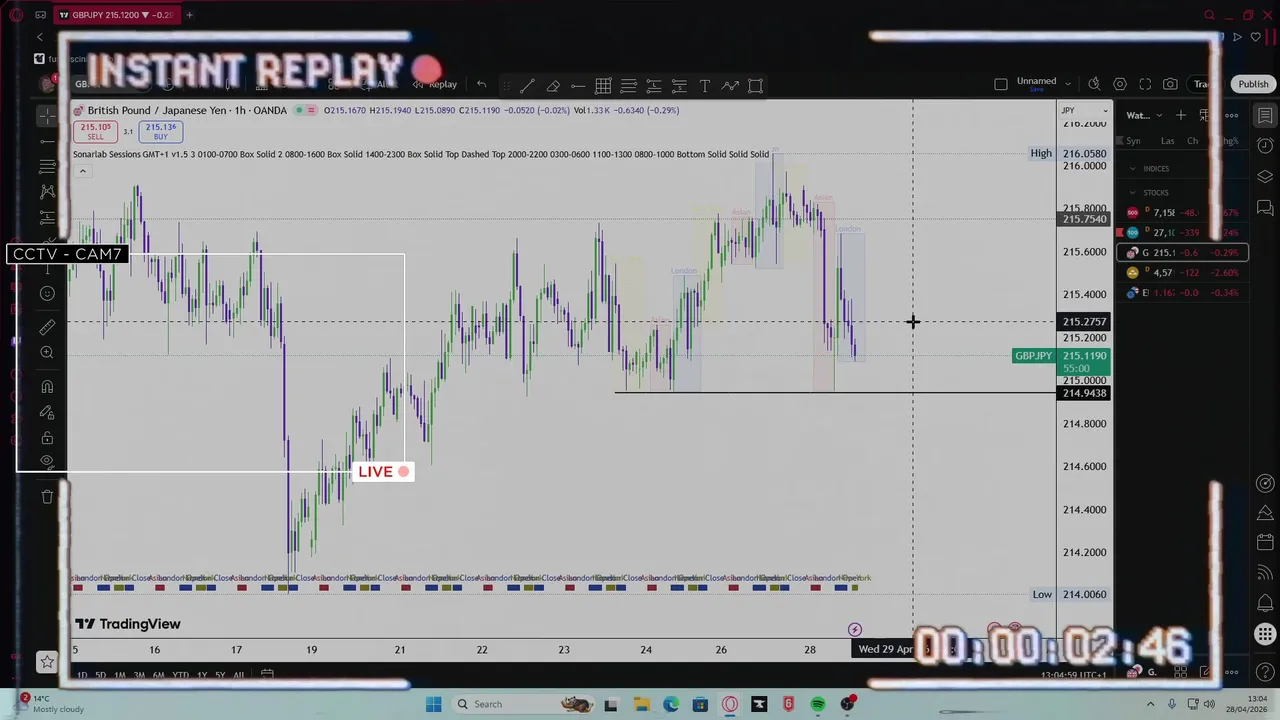1280x720 pixels.
Task: Select the zoom in magnifier tool
Action: coord(47,352)
